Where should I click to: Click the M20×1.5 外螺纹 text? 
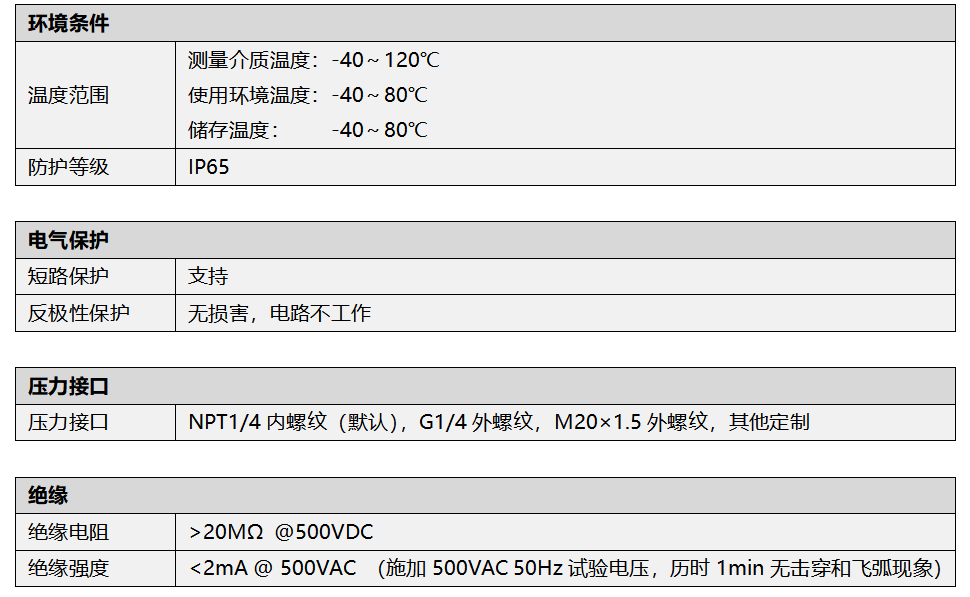click(631, 422)
